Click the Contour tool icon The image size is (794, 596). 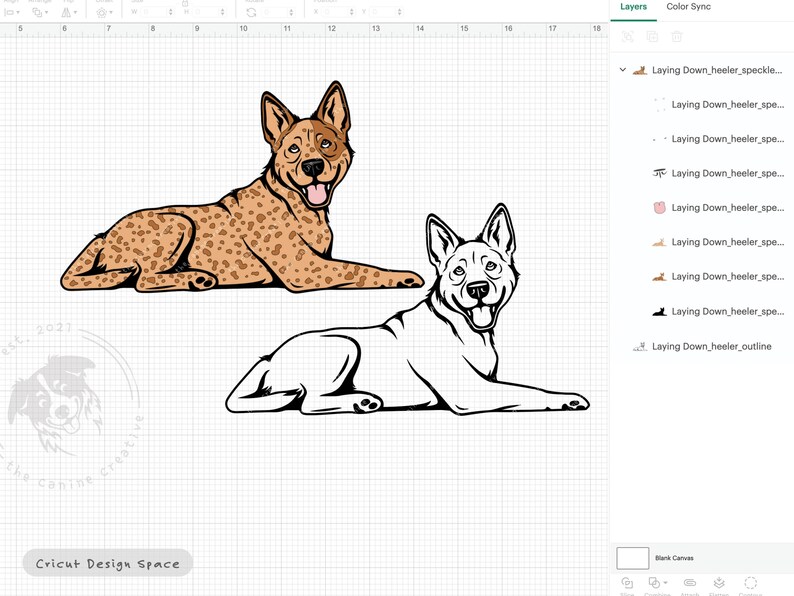[x=750, y=583]
